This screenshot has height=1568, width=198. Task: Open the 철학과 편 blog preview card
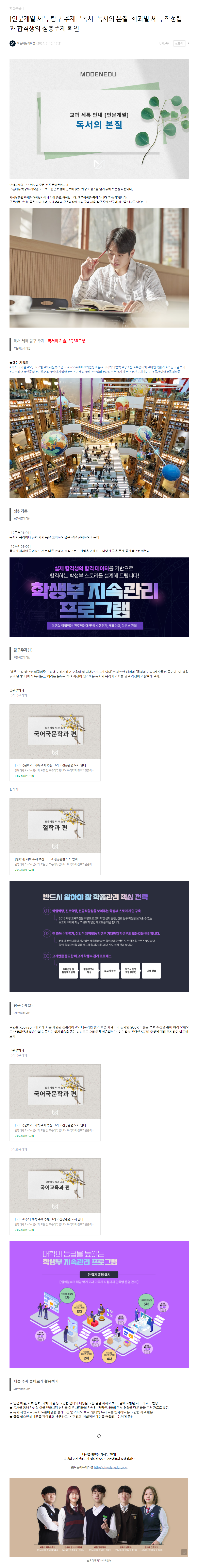pos(55,836)
